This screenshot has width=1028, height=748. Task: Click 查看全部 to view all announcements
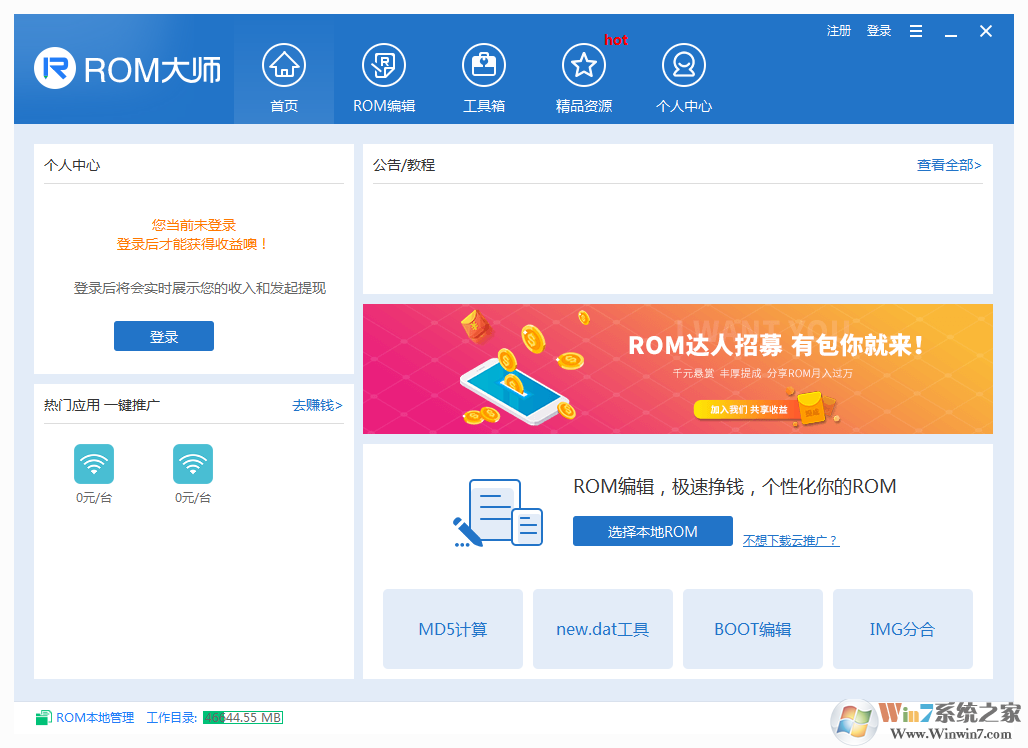(948, 165)
